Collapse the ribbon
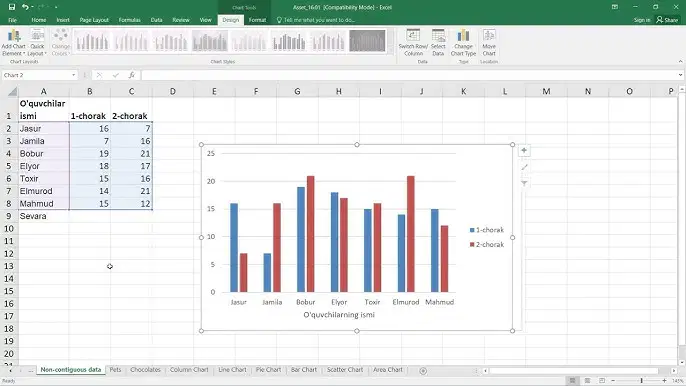 click(x=680, y=62)
